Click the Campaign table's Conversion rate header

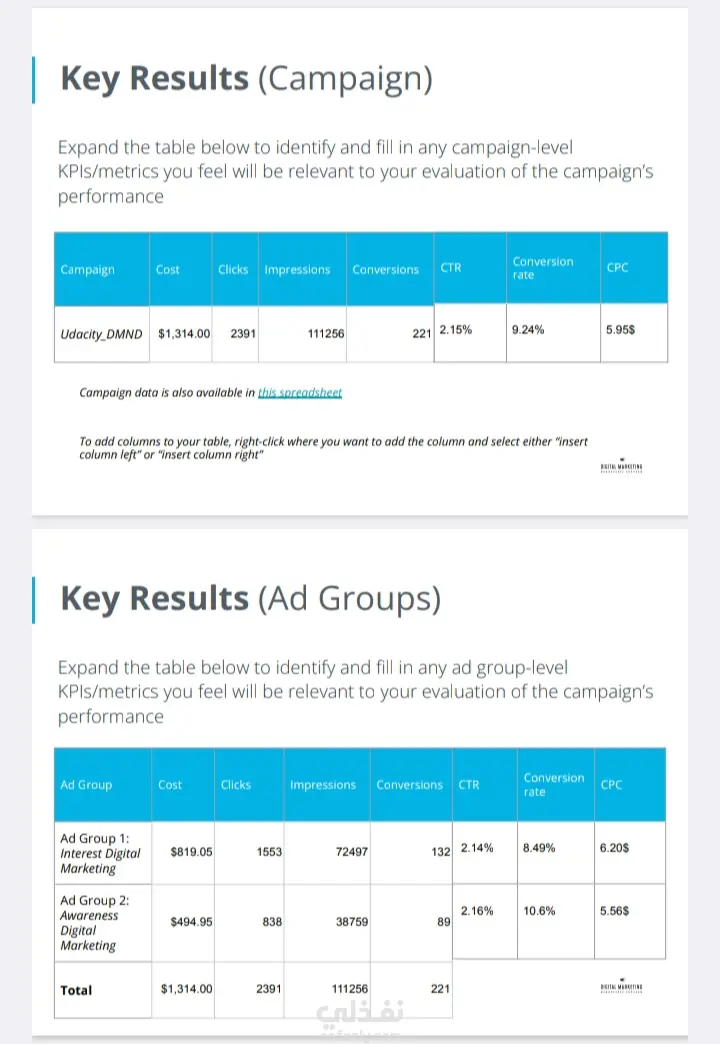[543, 268]
